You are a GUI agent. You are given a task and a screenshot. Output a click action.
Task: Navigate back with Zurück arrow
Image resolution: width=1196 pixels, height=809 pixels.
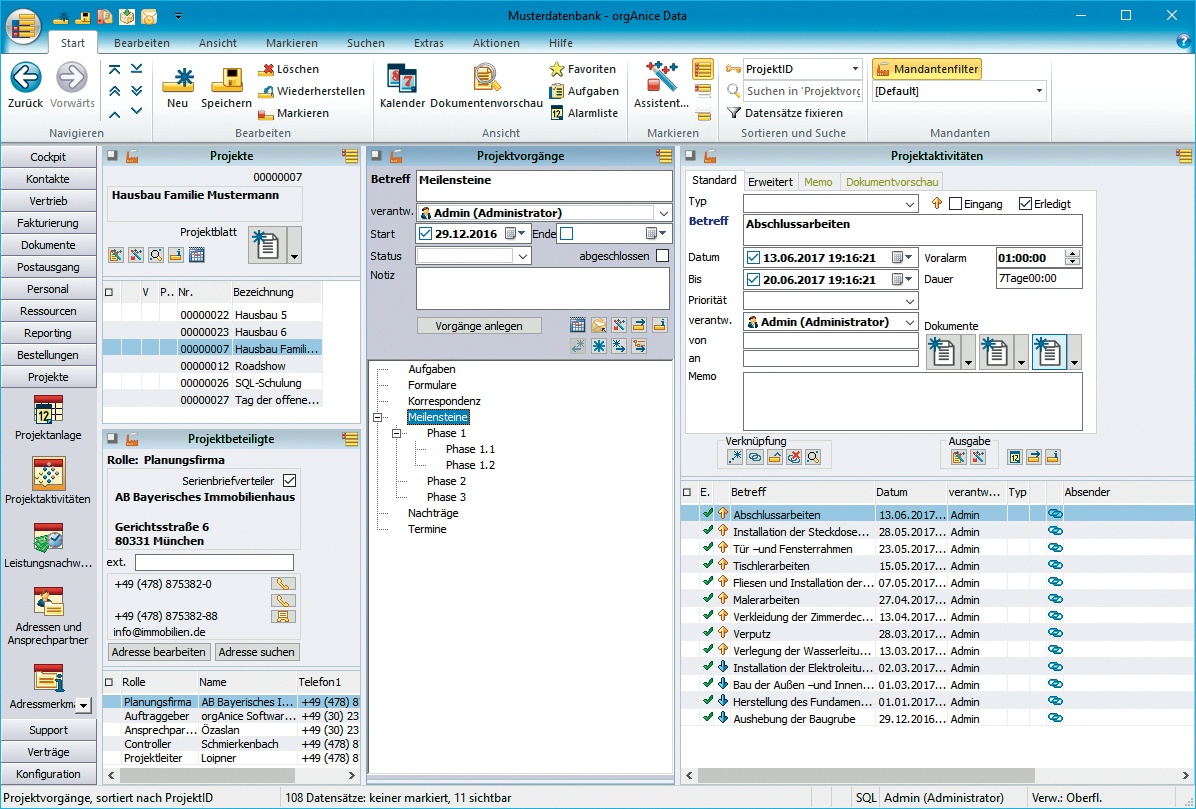coord(25,79)
